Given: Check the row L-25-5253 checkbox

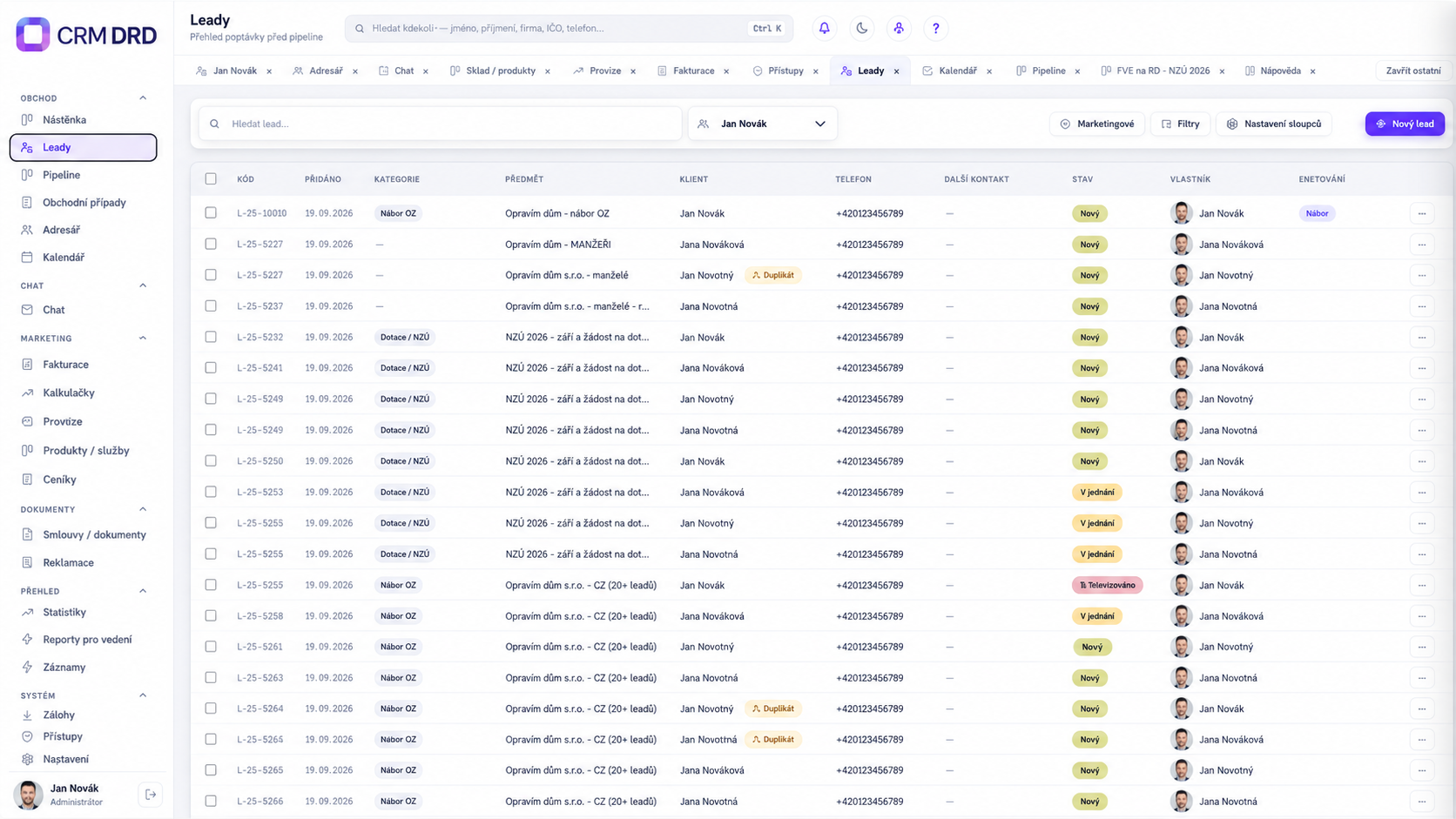Looking at the screenshot, I should [x=211, y=492].
